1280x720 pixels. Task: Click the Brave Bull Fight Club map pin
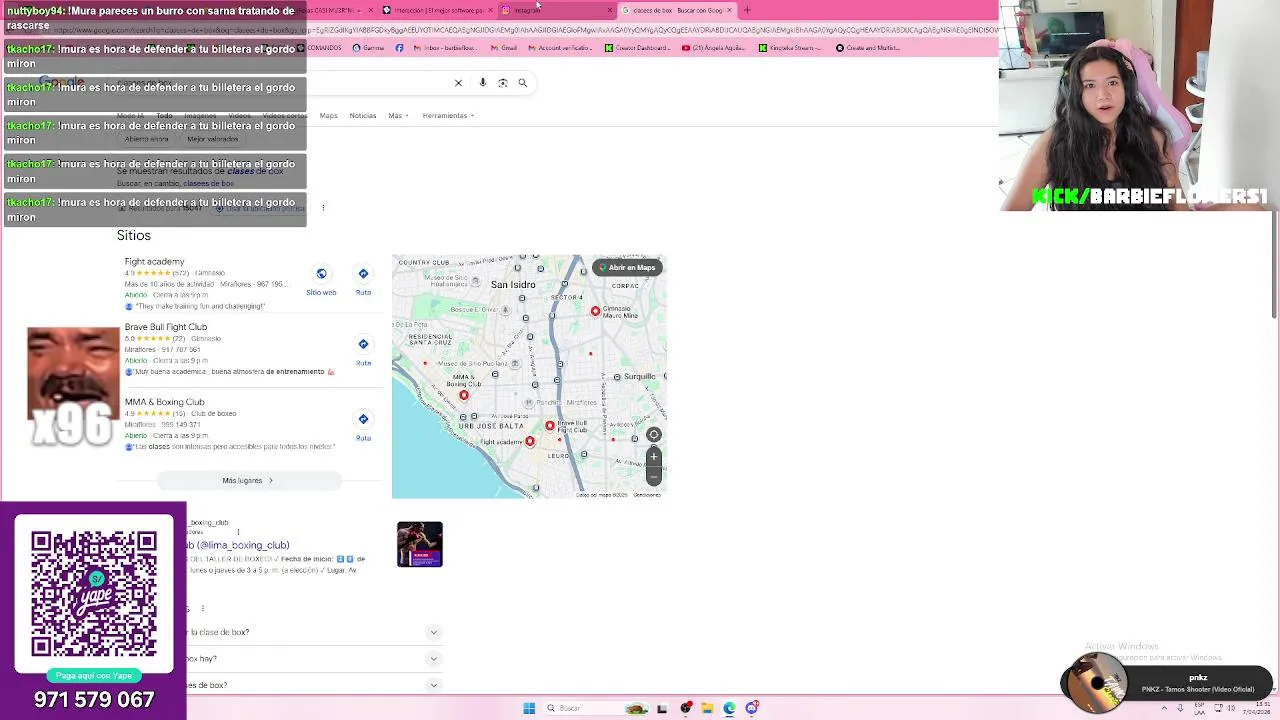(x=549, y=426)
